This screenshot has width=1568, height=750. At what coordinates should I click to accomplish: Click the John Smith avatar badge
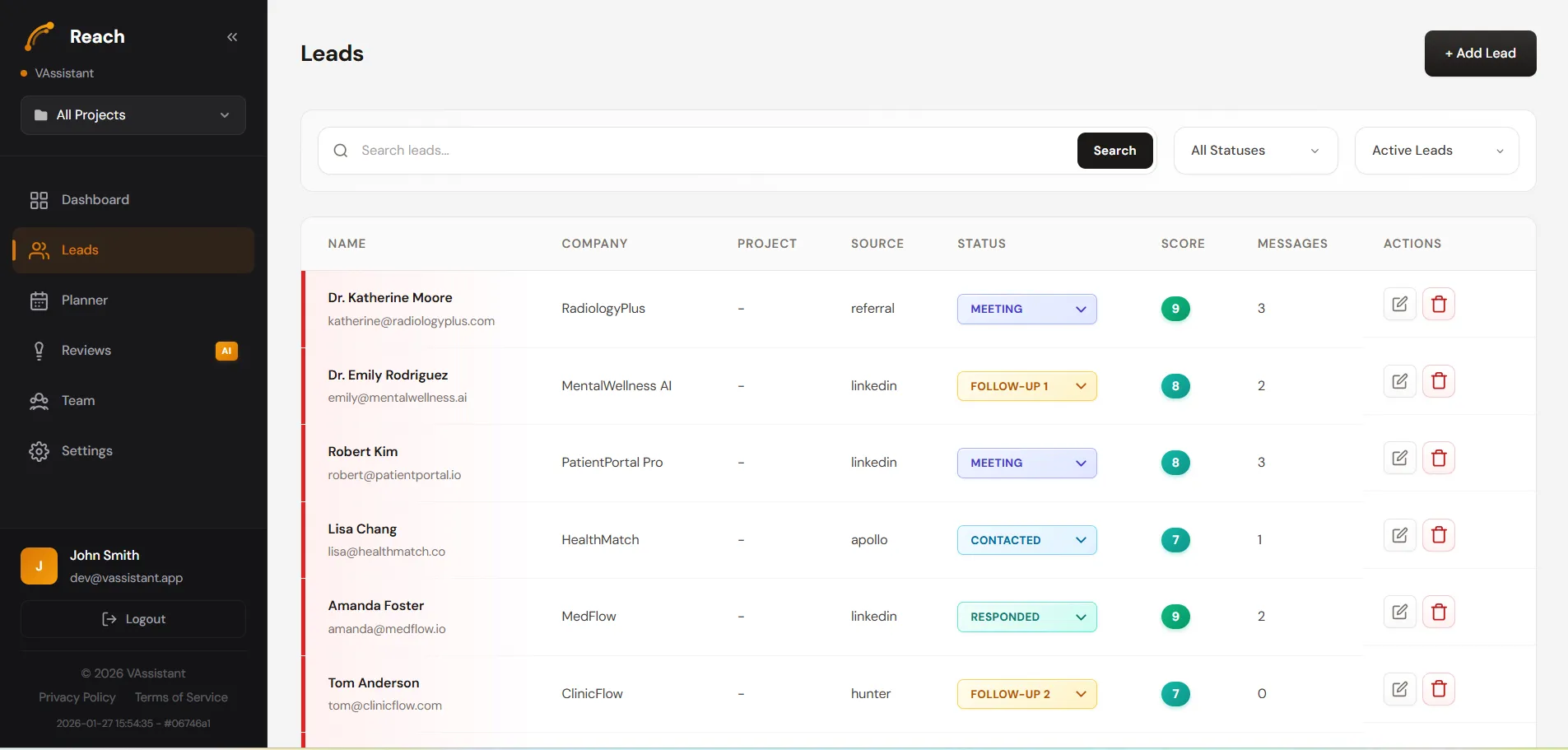click(39, 566)
